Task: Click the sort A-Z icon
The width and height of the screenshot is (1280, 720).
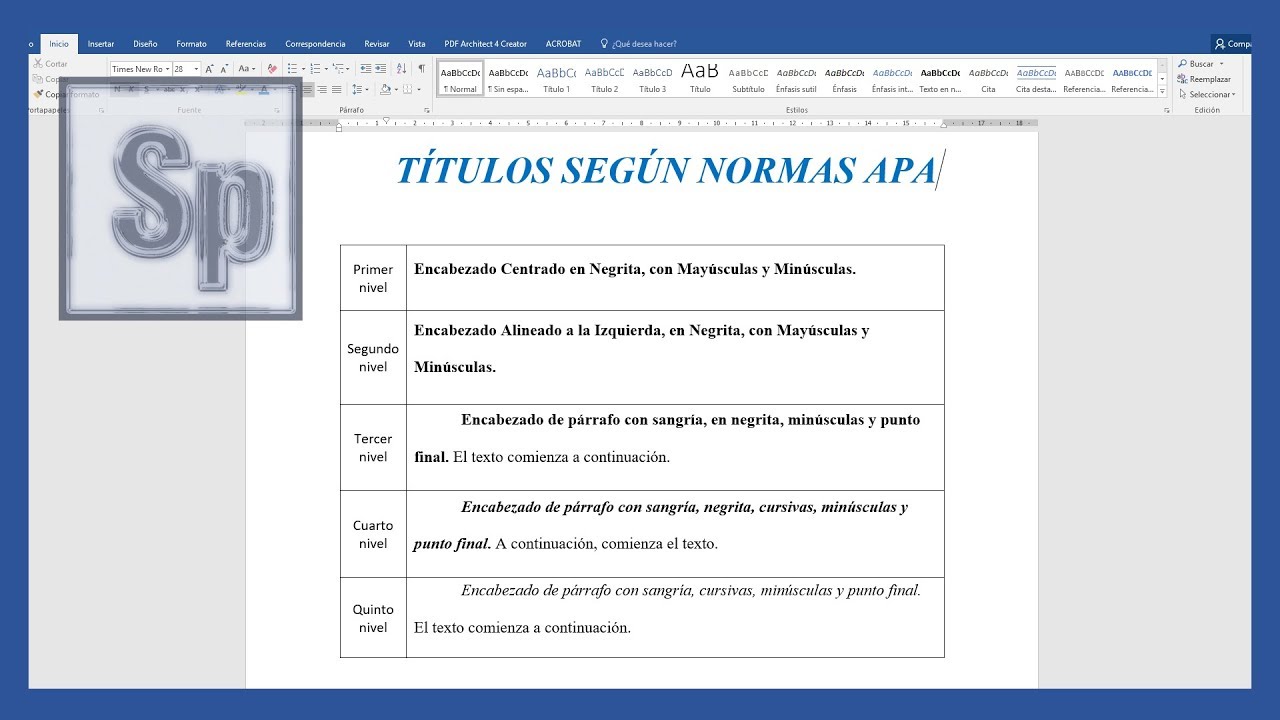Action: point(401,69)
